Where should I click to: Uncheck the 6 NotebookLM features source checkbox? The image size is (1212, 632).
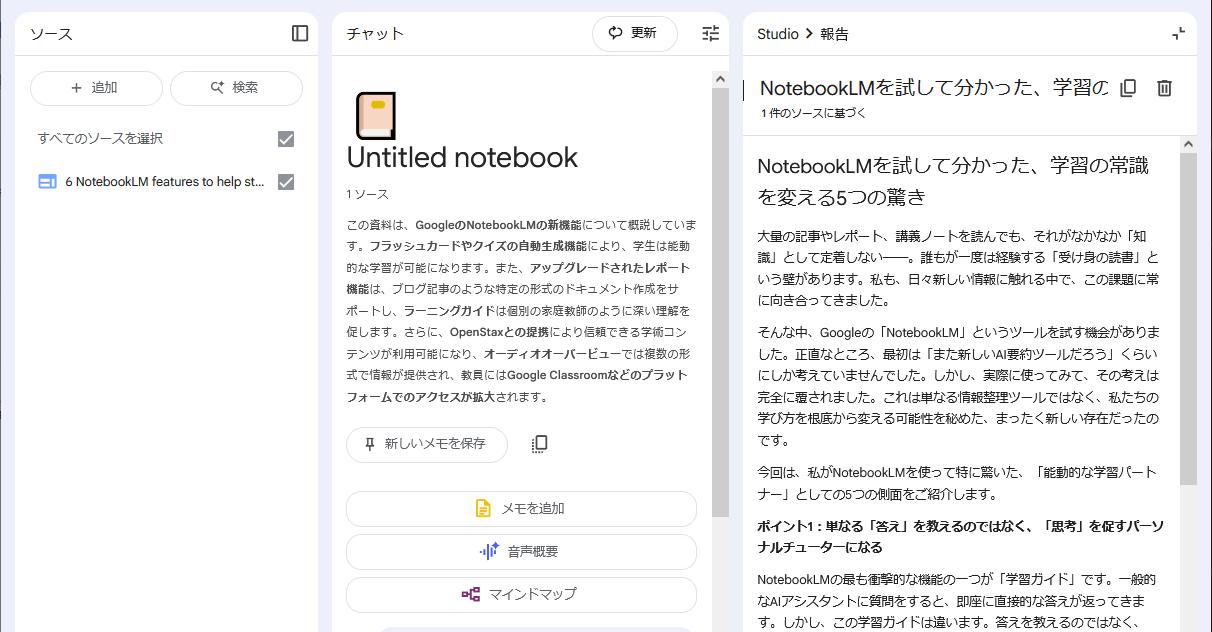pyautogui.click(x=286, y=182)
